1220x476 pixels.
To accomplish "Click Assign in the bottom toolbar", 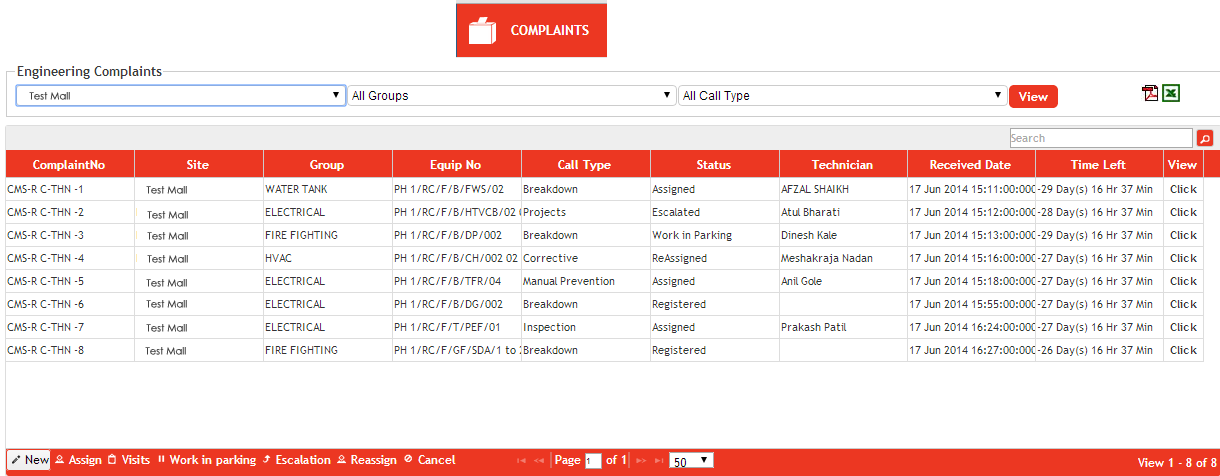I will pyautogui.click(x=78, y=460).
